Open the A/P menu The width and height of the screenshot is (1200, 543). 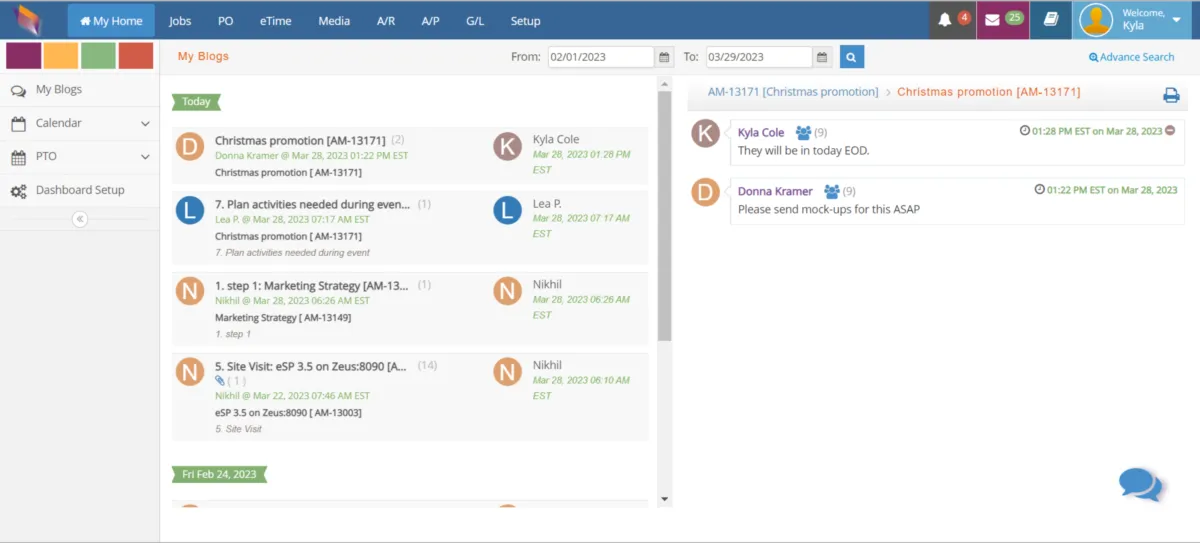431,21
